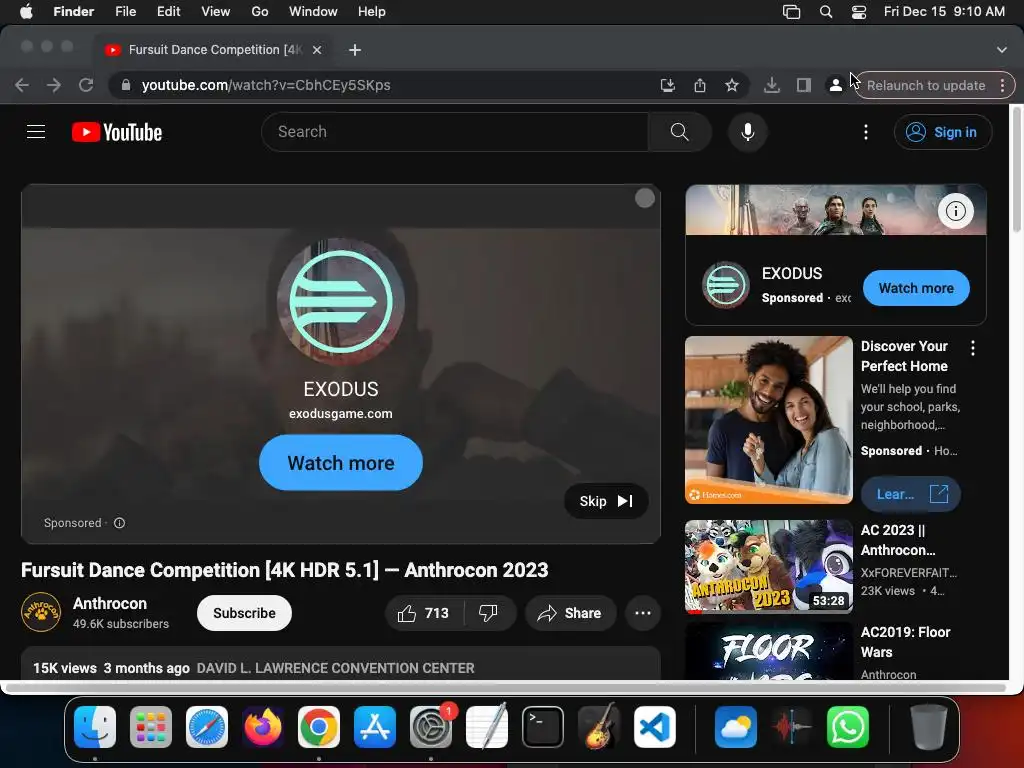Open the AC2019 Floor Wars thumbnail
The image size is (1024, 768).
click(x=769, y=651)
